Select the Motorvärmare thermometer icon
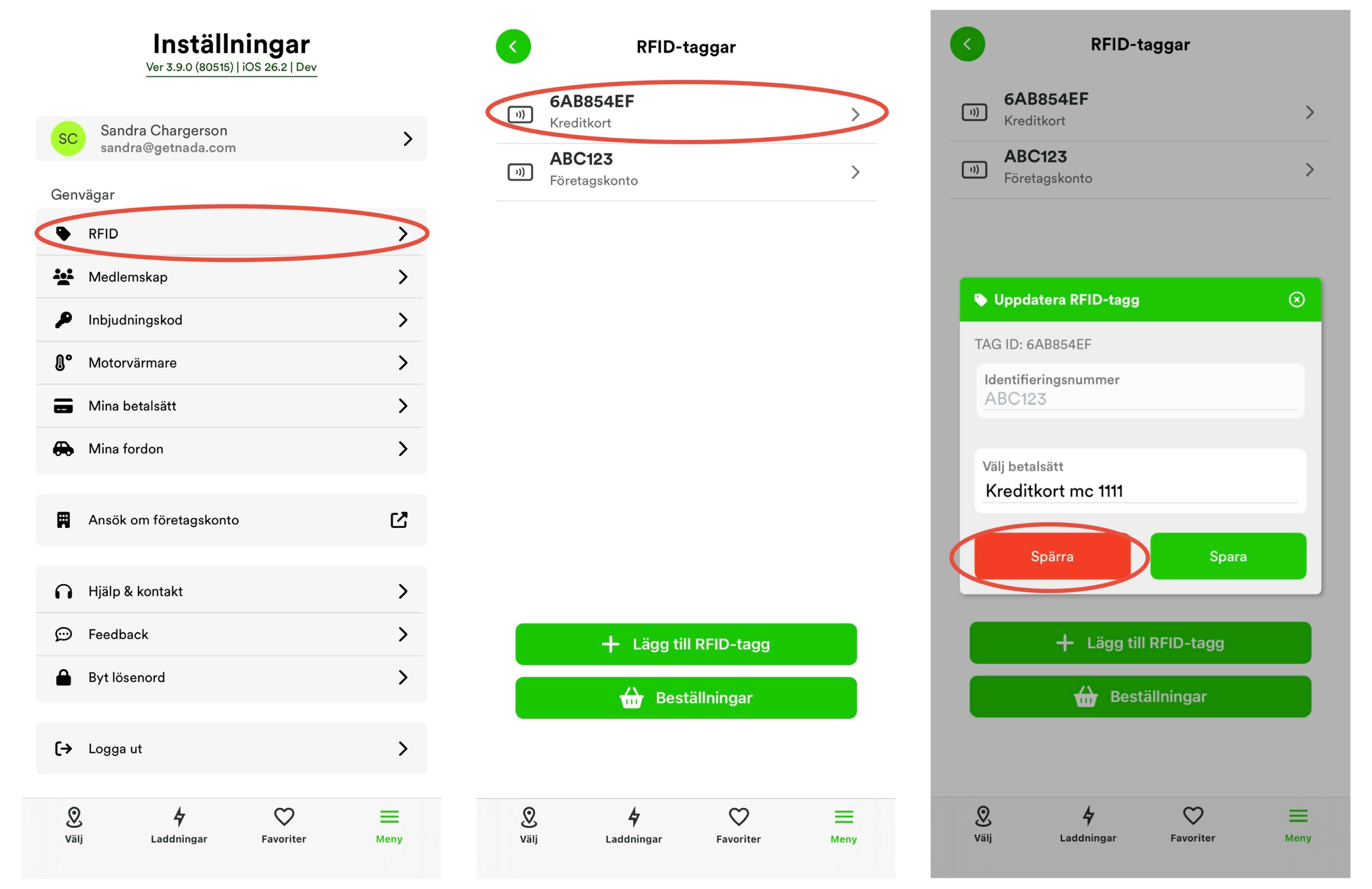The image size is (1372, 889). pyautogui.click(x=63, y=363)
